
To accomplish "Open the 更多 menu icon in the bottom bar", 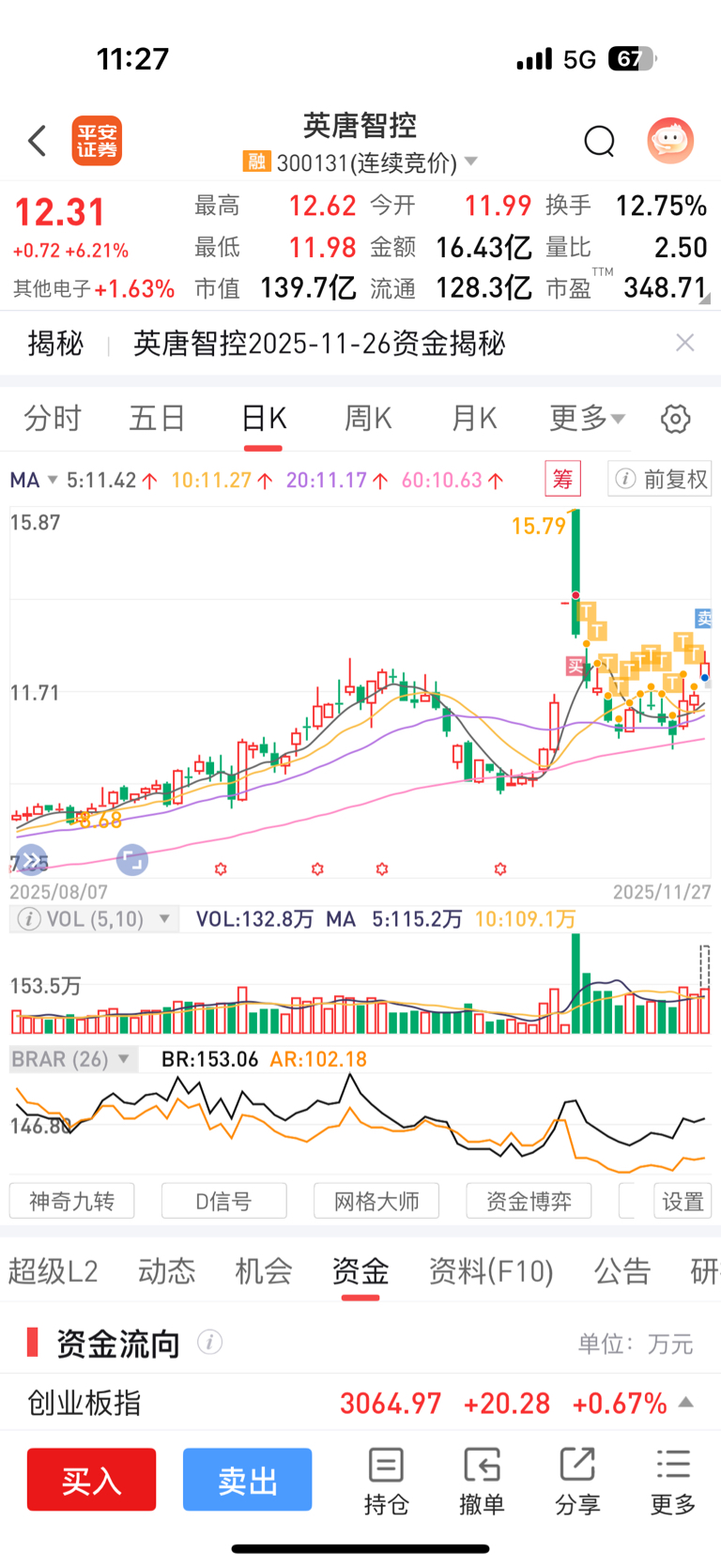I will [x=673, y=1481].
